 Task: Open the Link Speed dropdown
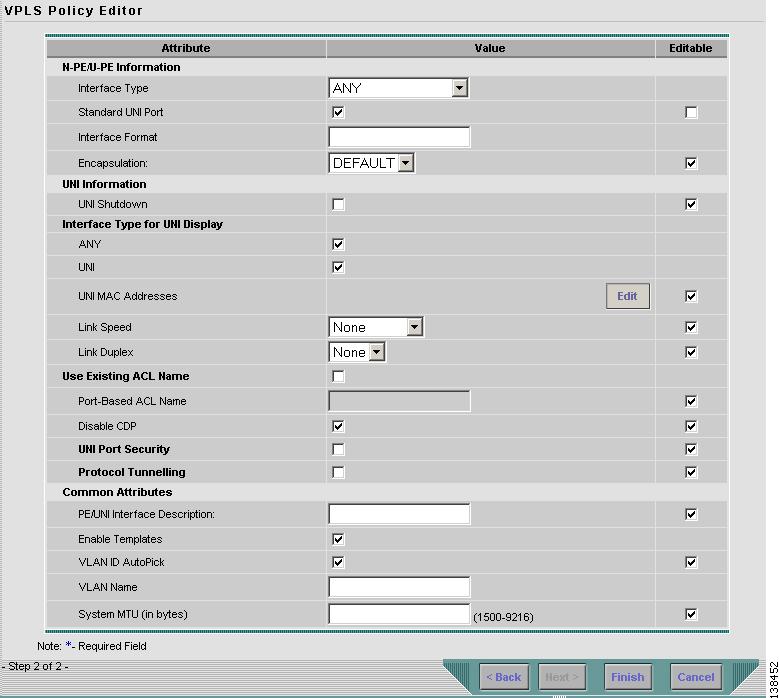point(376,327)
